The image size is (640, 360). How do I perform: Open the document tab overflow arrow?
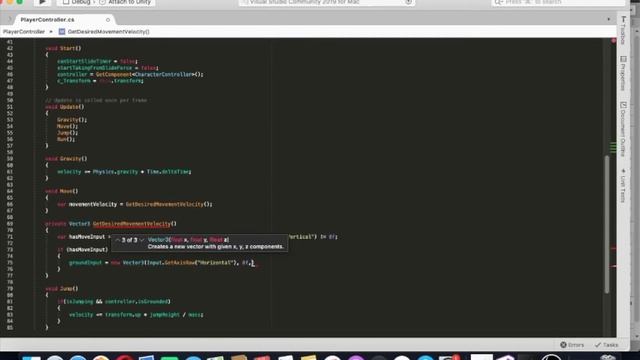pyautogui.click(x=608, y=19)
